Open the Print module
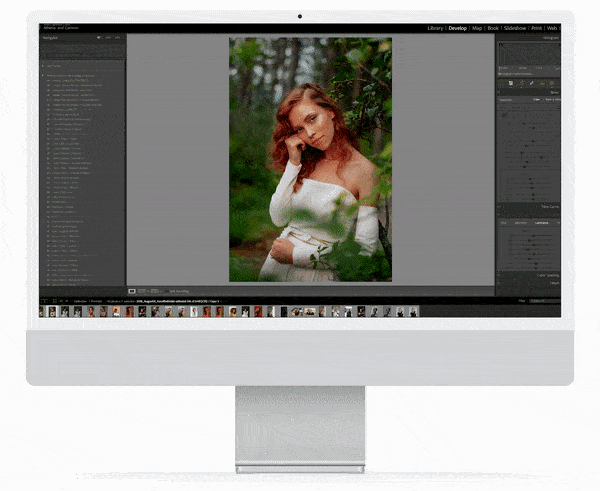 point(536,28)
